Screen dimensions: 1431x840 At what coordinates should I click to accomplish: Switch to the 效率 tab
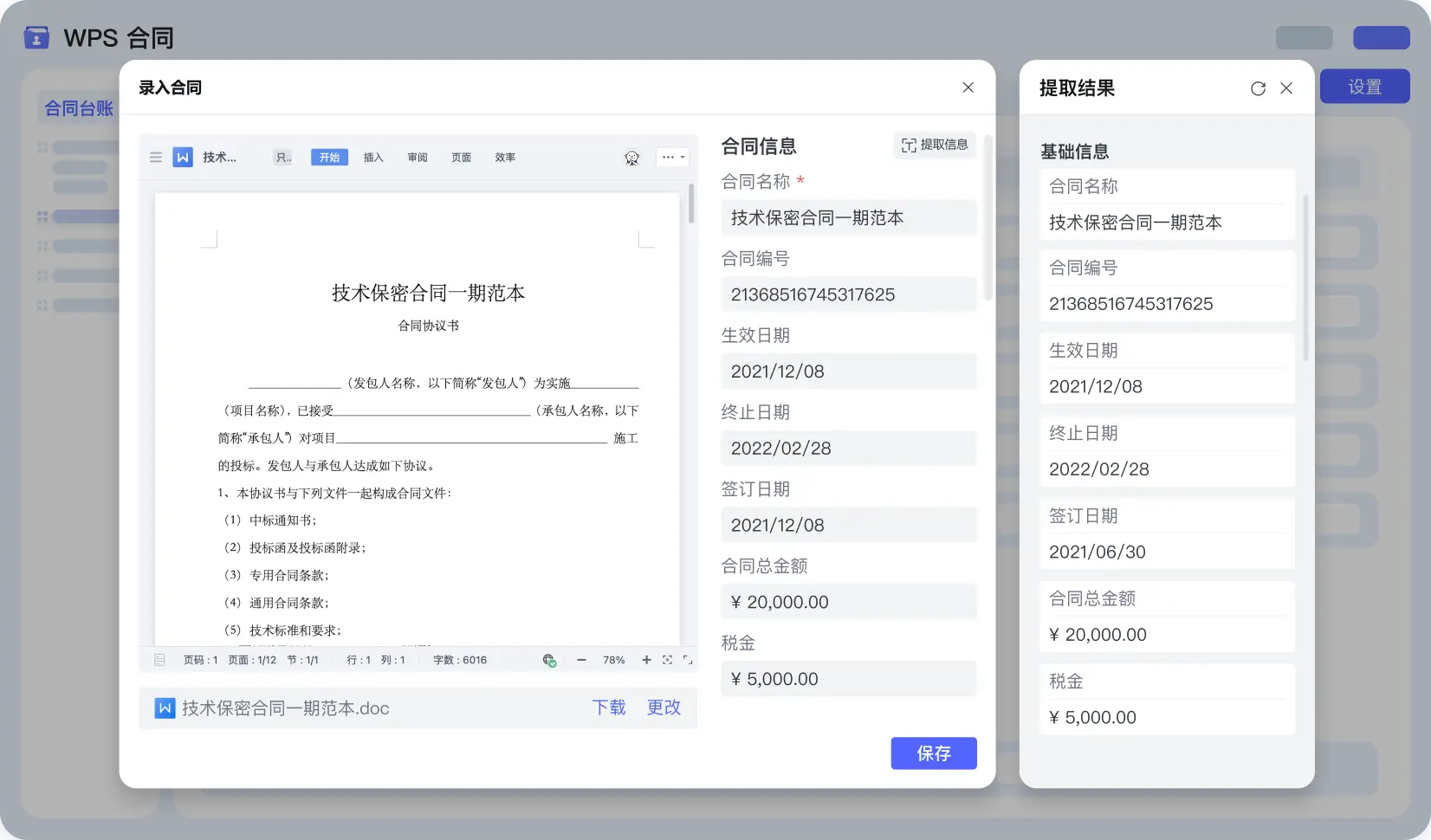click(505, 158)
